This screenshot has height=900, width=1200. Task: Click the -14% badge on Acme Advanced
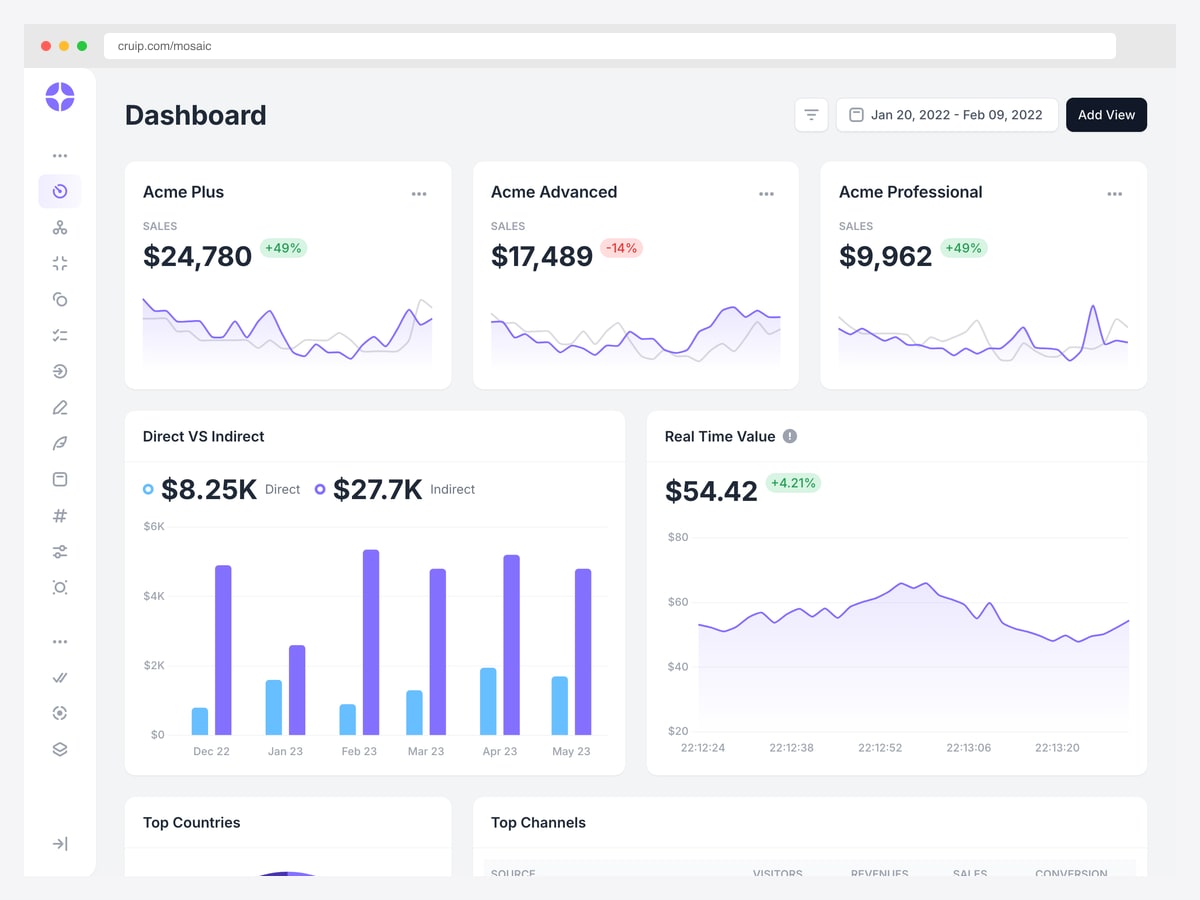622,248
